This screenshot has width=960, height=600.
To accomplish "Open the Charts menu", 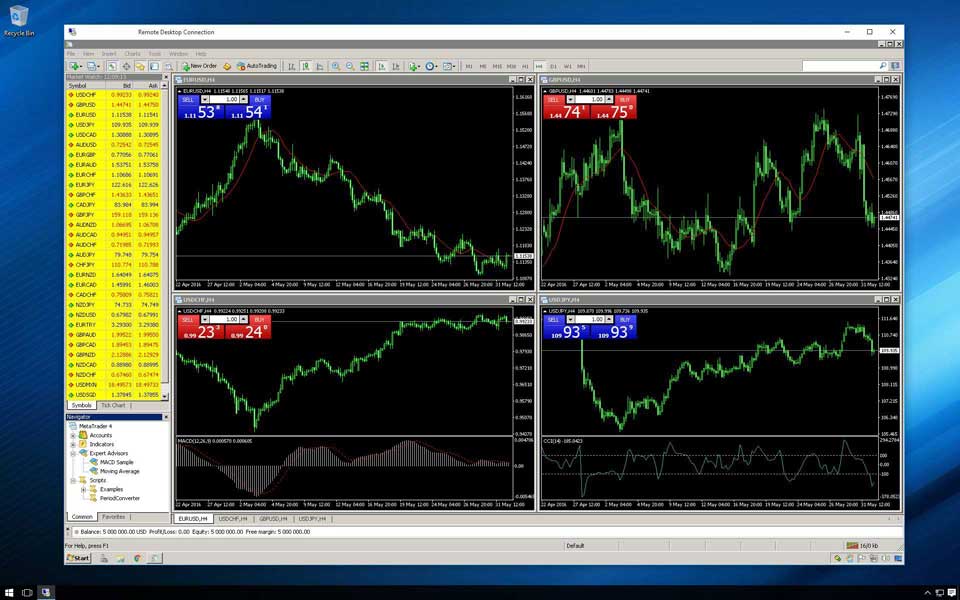I will coord(132,54).
